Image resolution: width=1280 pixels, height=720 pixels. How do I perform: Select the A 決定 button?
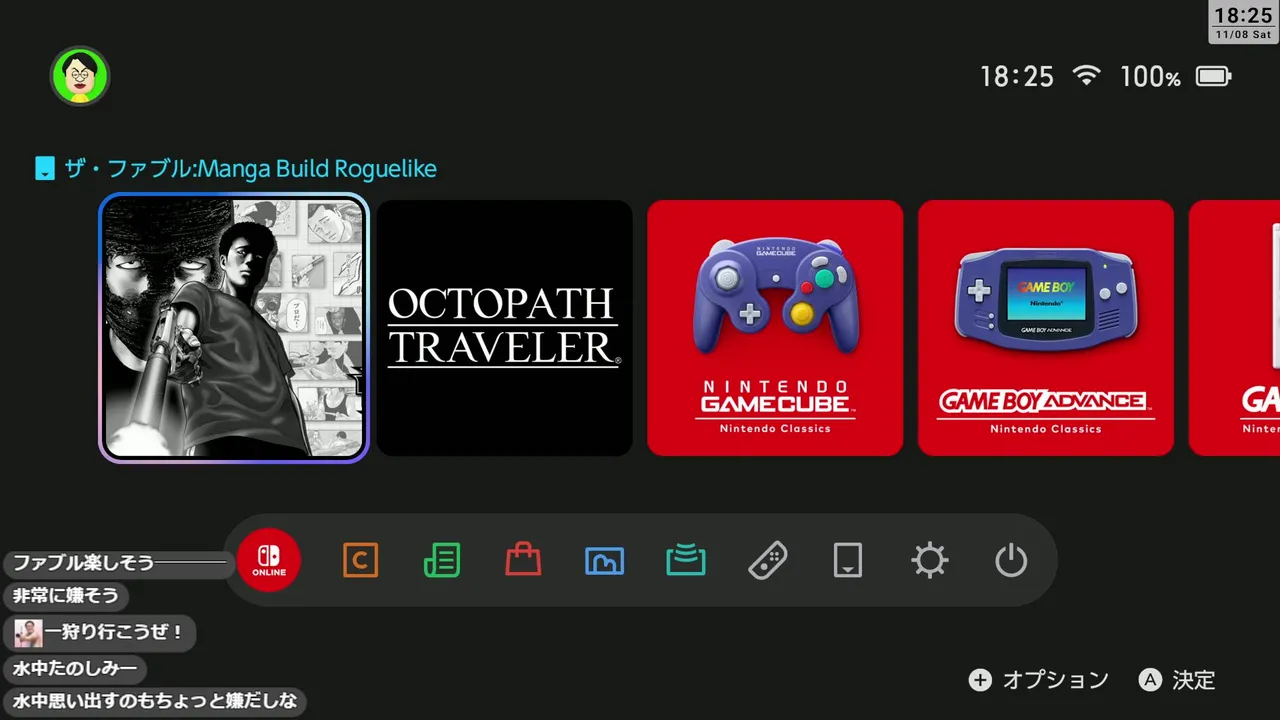1177,680
